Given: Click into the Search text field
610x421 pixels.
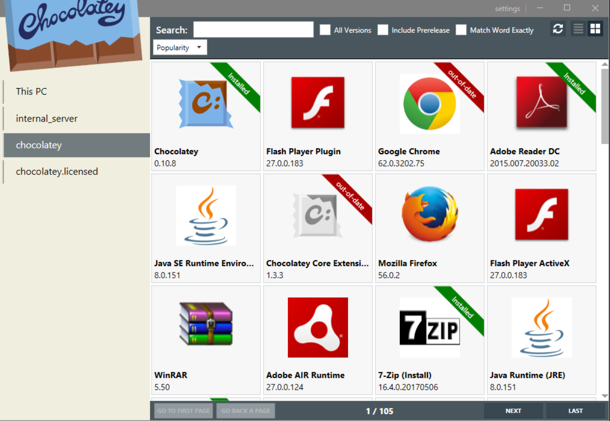Looking at the screenshot, I should (253, 30).
